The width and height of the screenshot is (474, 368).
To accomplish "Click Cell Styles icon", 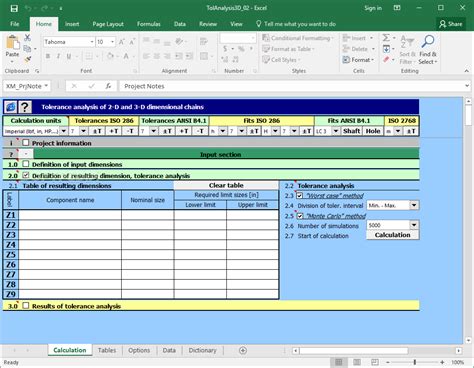I will (x=266, y=60).
